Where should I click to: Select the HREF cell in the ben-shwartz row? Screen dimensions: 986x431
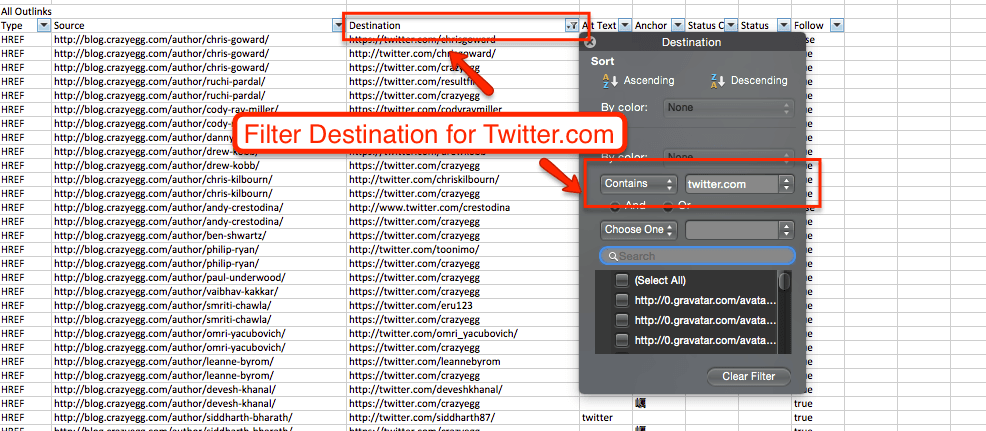(26, 235)
